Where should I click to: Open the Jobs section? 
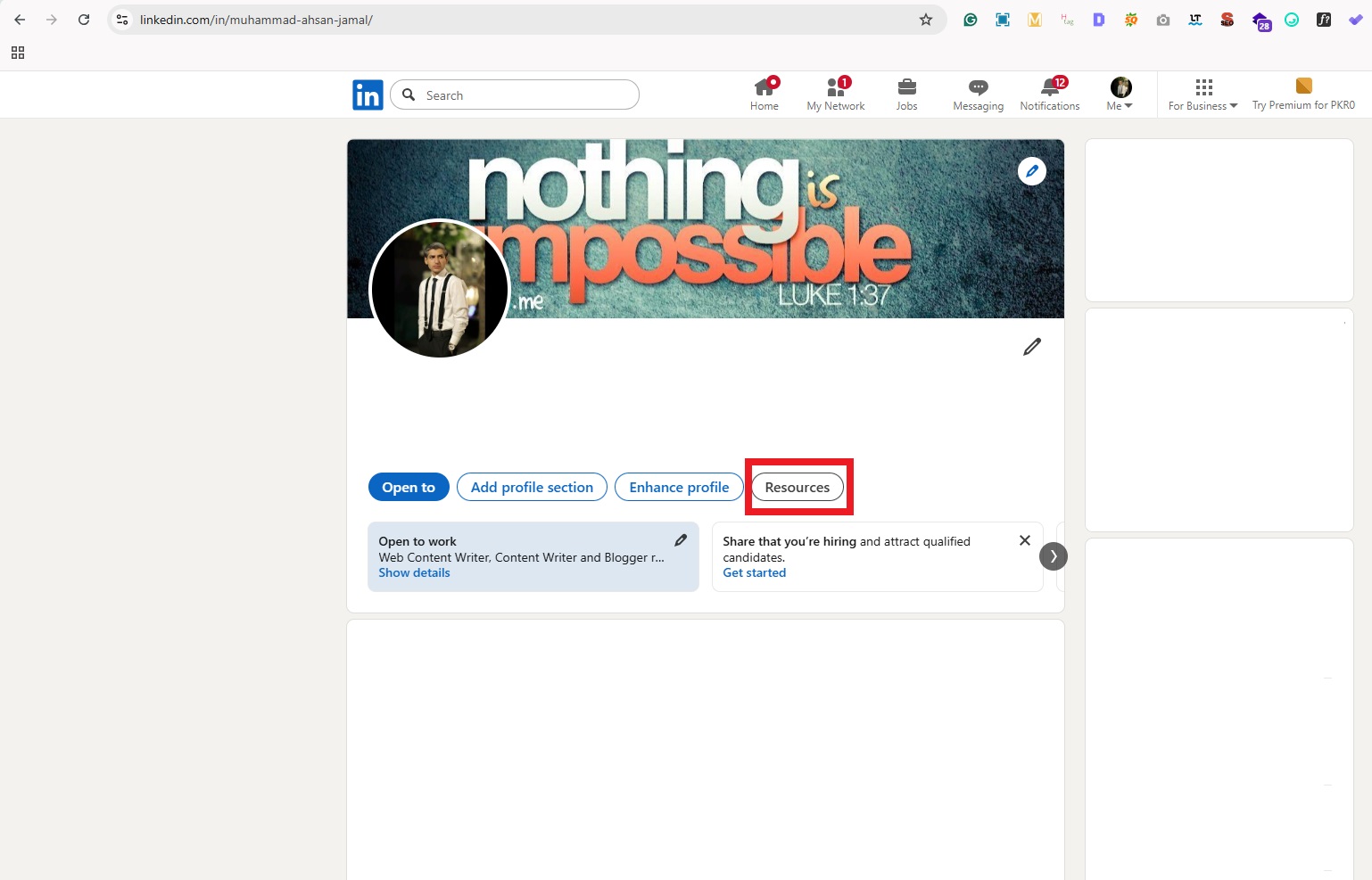click(x=906, y=94)
